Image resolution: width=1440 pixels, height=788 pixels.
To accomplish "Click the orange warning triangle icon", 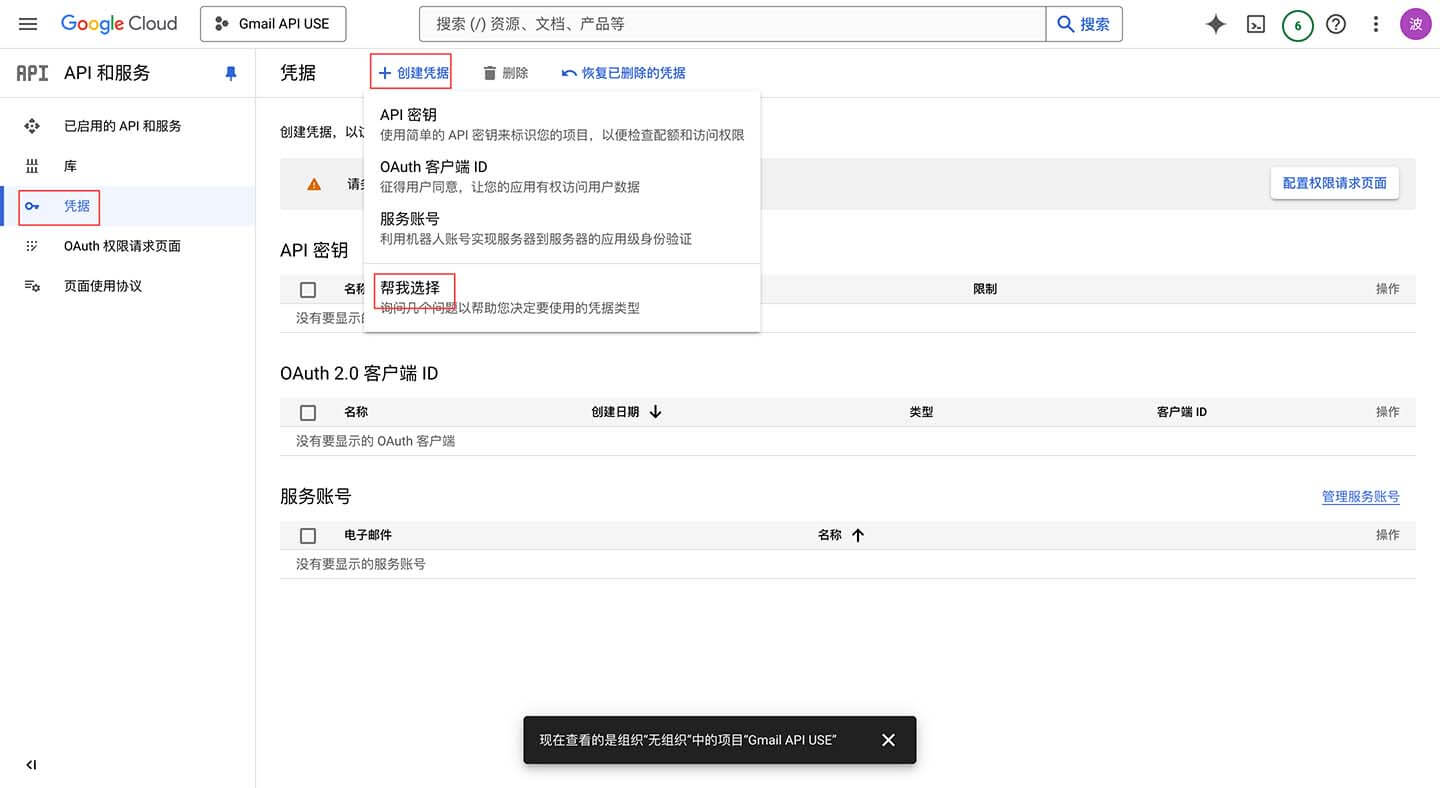I will pos(314,184).
